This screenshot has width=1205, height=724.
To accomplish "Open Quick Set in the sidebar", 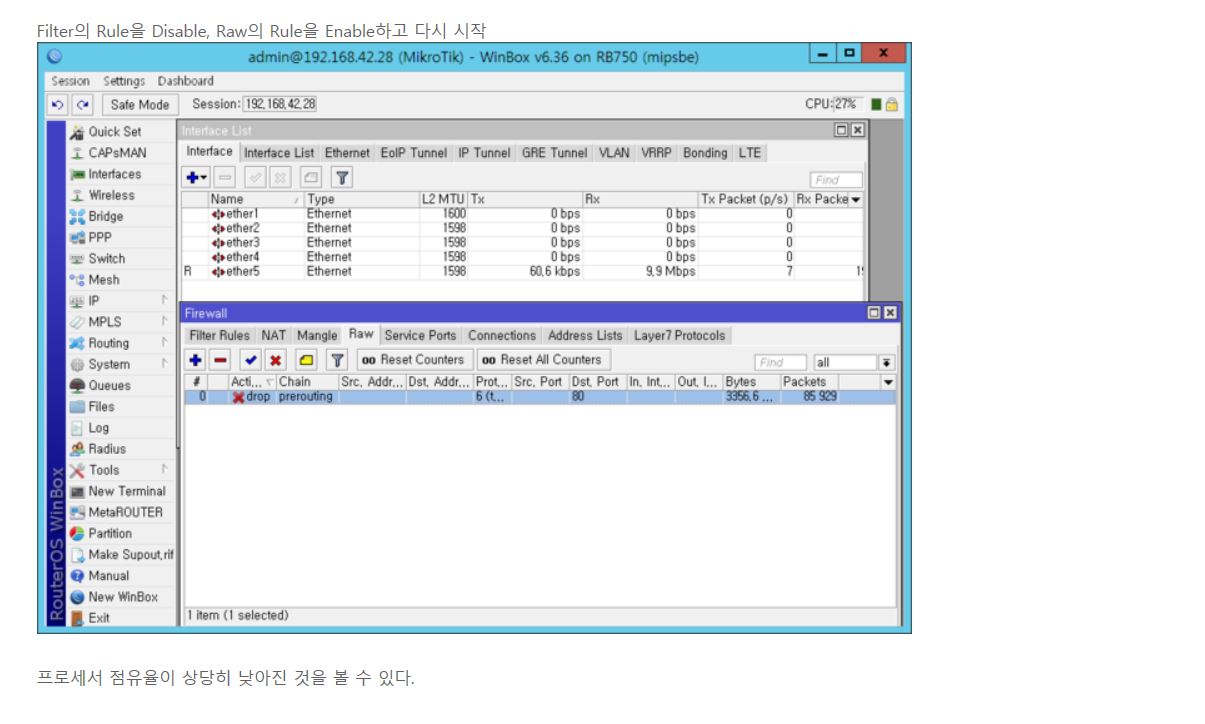I will [x=115, y=132].
